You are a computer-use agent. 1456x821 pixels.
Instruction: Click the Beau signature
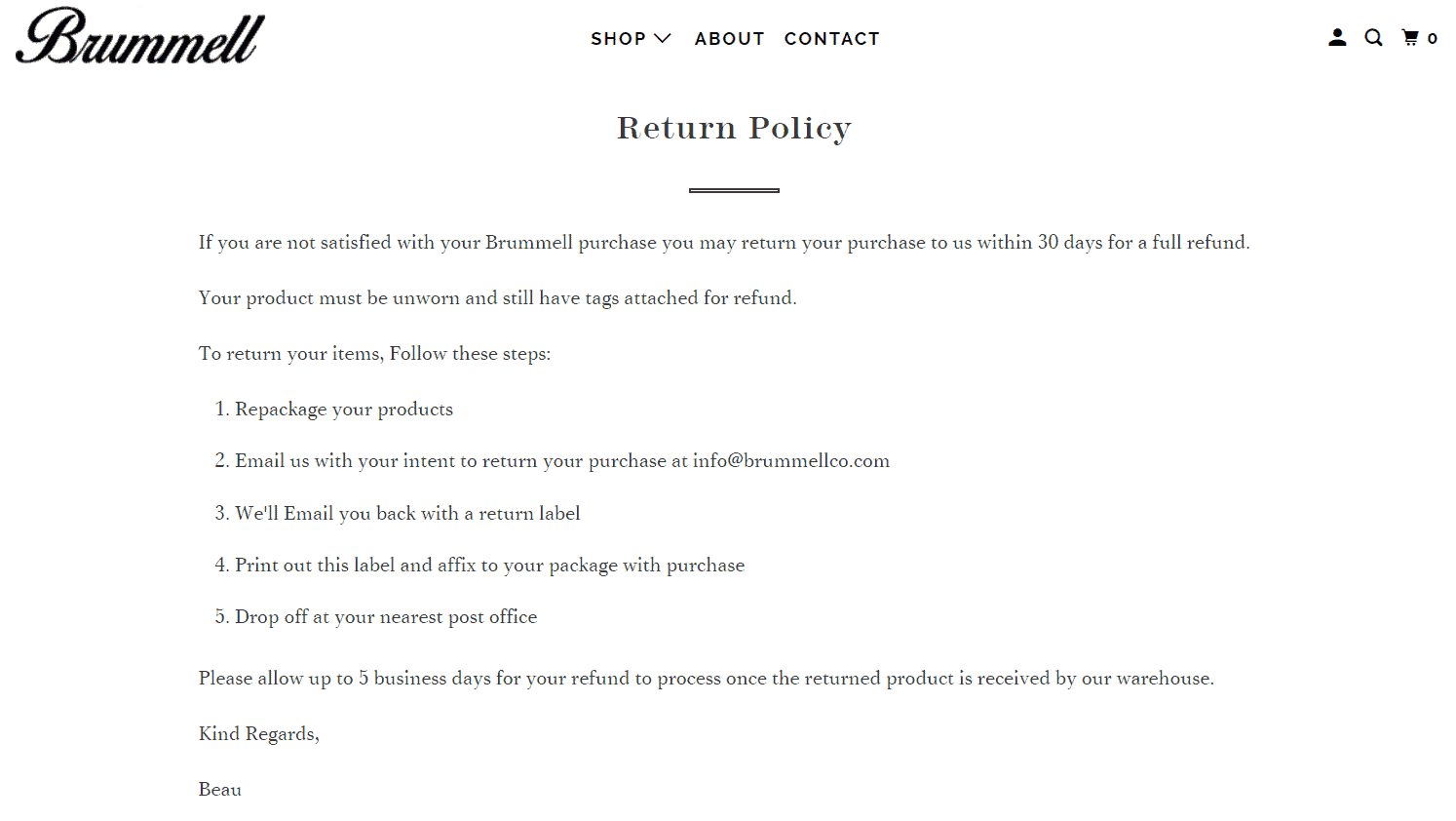220,790
